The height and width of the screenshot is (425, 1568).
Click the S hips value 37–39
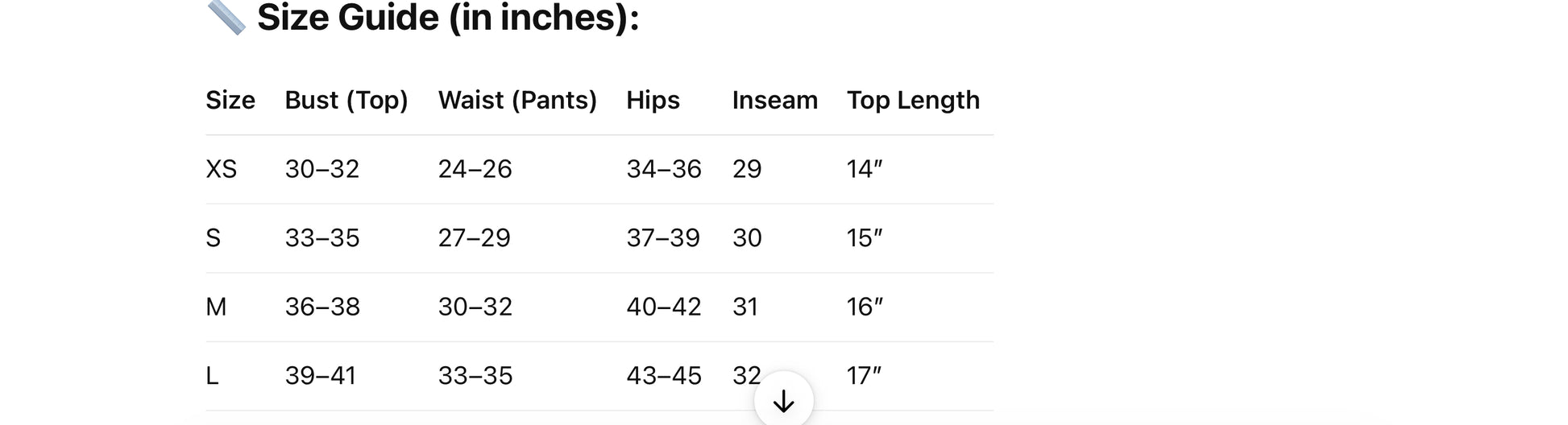[x=663, y=238]
